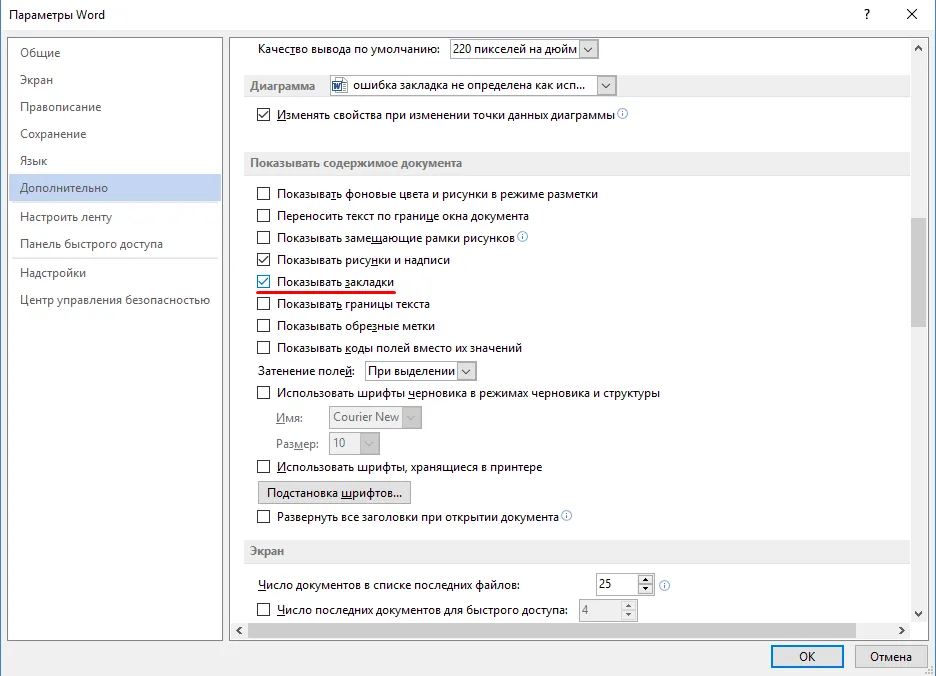
Task: Uncheck Показывать рисунки и надписи
Action: 263,260
